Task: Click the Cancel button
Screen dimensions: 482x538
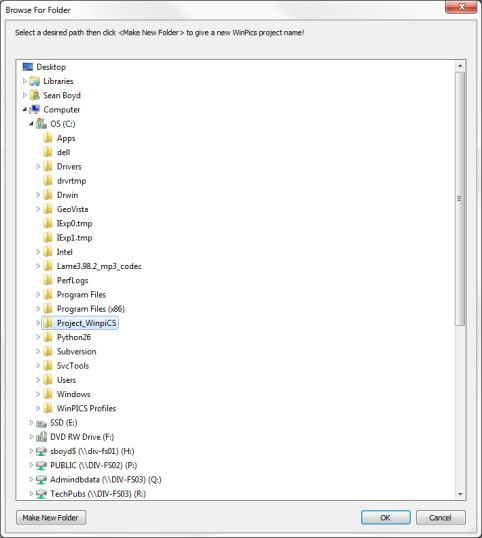Action: pyautogui.click(x=440, y=517)
